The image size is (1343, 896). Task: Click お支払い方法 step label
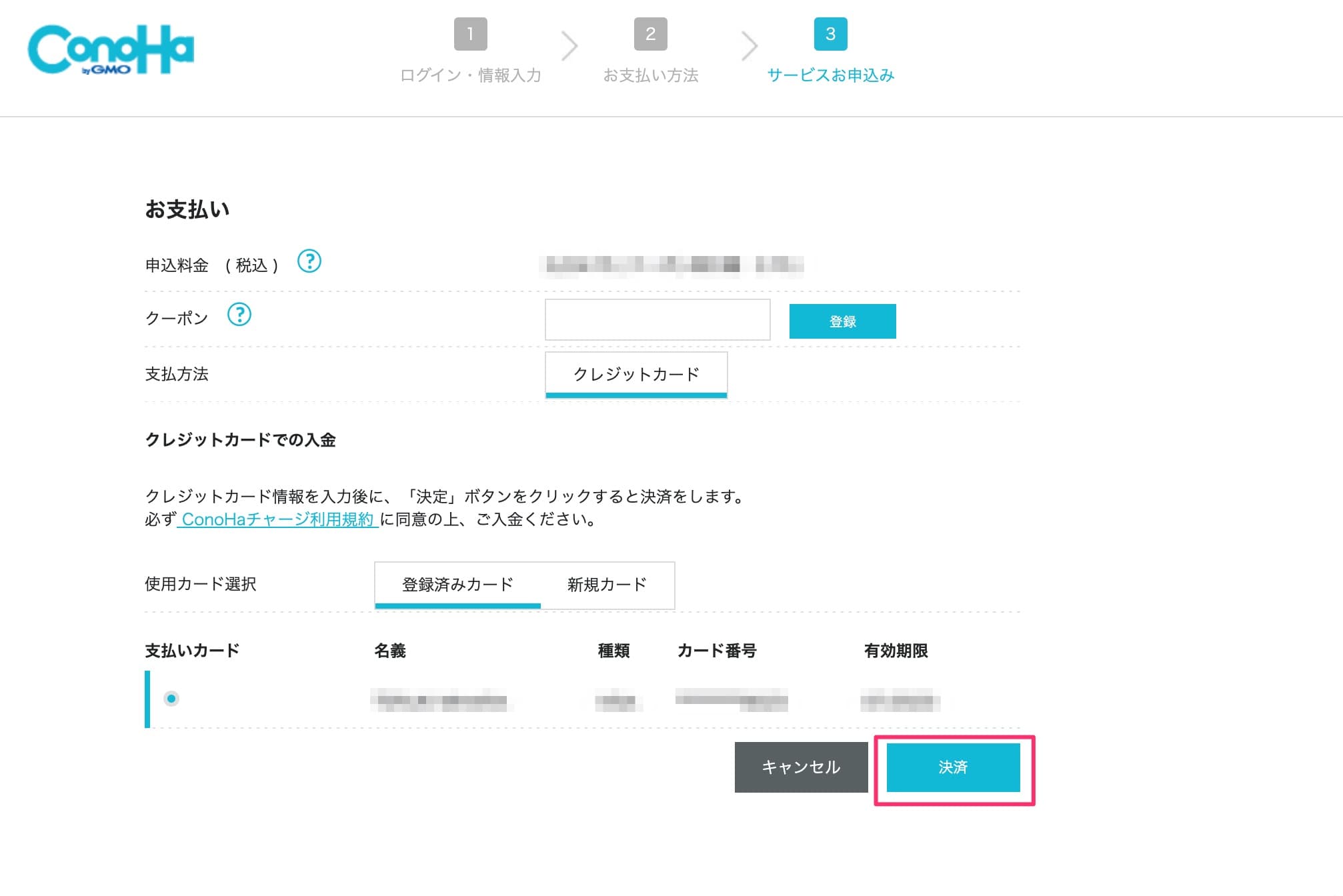click(650, 75)
